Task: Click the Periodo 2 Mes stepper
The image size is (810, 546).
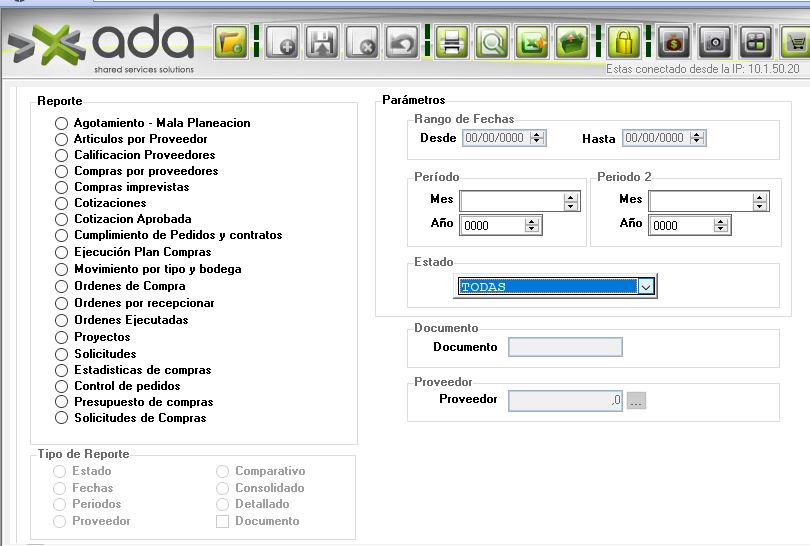Action: (x=760, y=201)
